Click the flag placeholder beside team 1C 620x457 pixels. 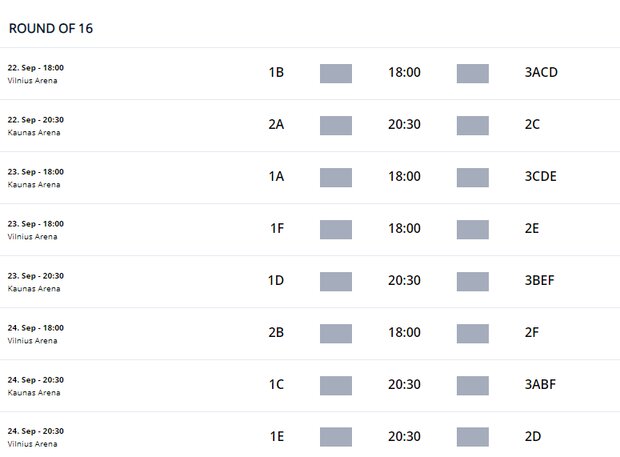335,385
